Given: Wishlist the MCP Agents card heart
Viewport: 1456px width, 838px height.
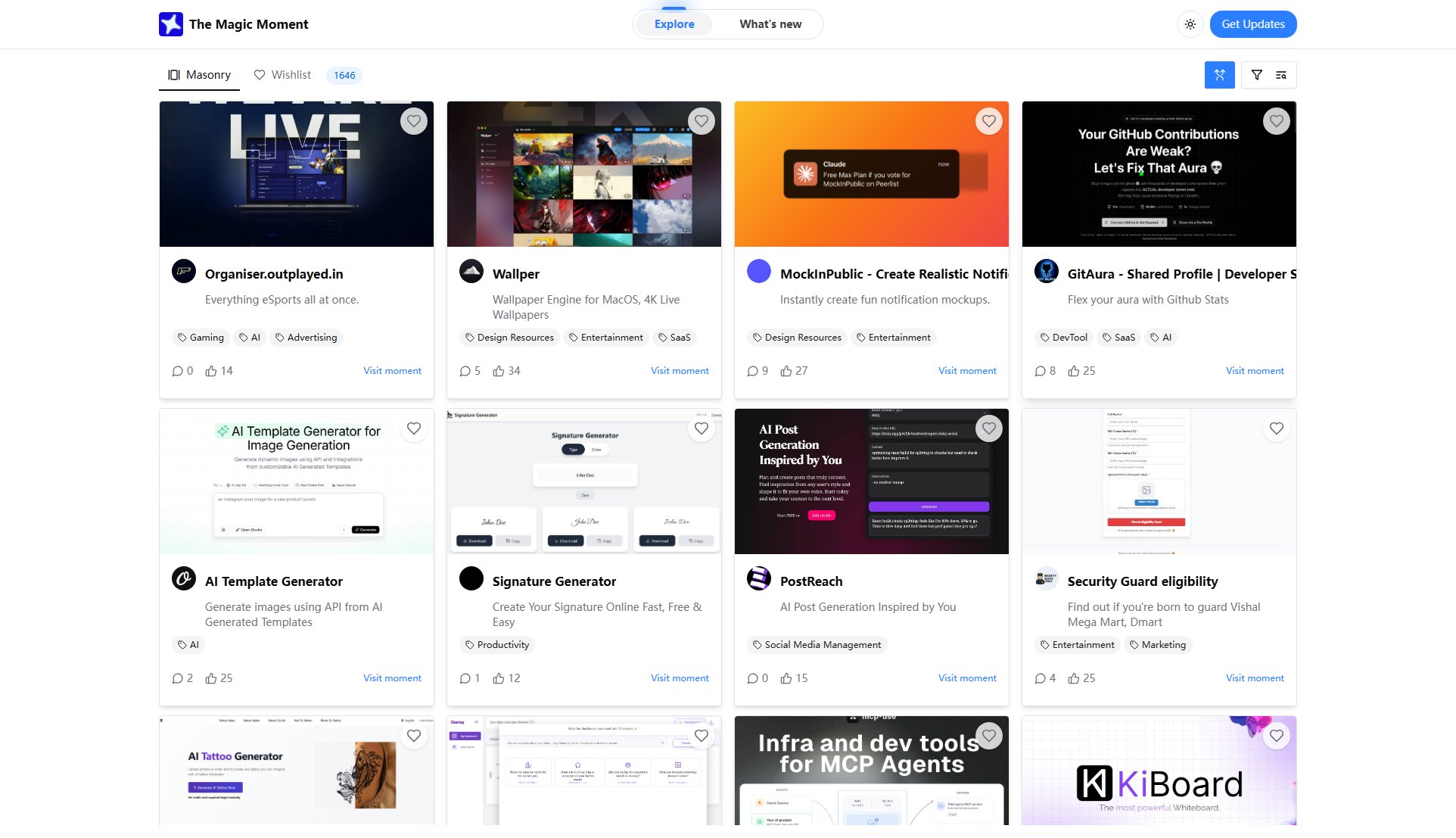Looking at the screenshot, I should (989, 736).
